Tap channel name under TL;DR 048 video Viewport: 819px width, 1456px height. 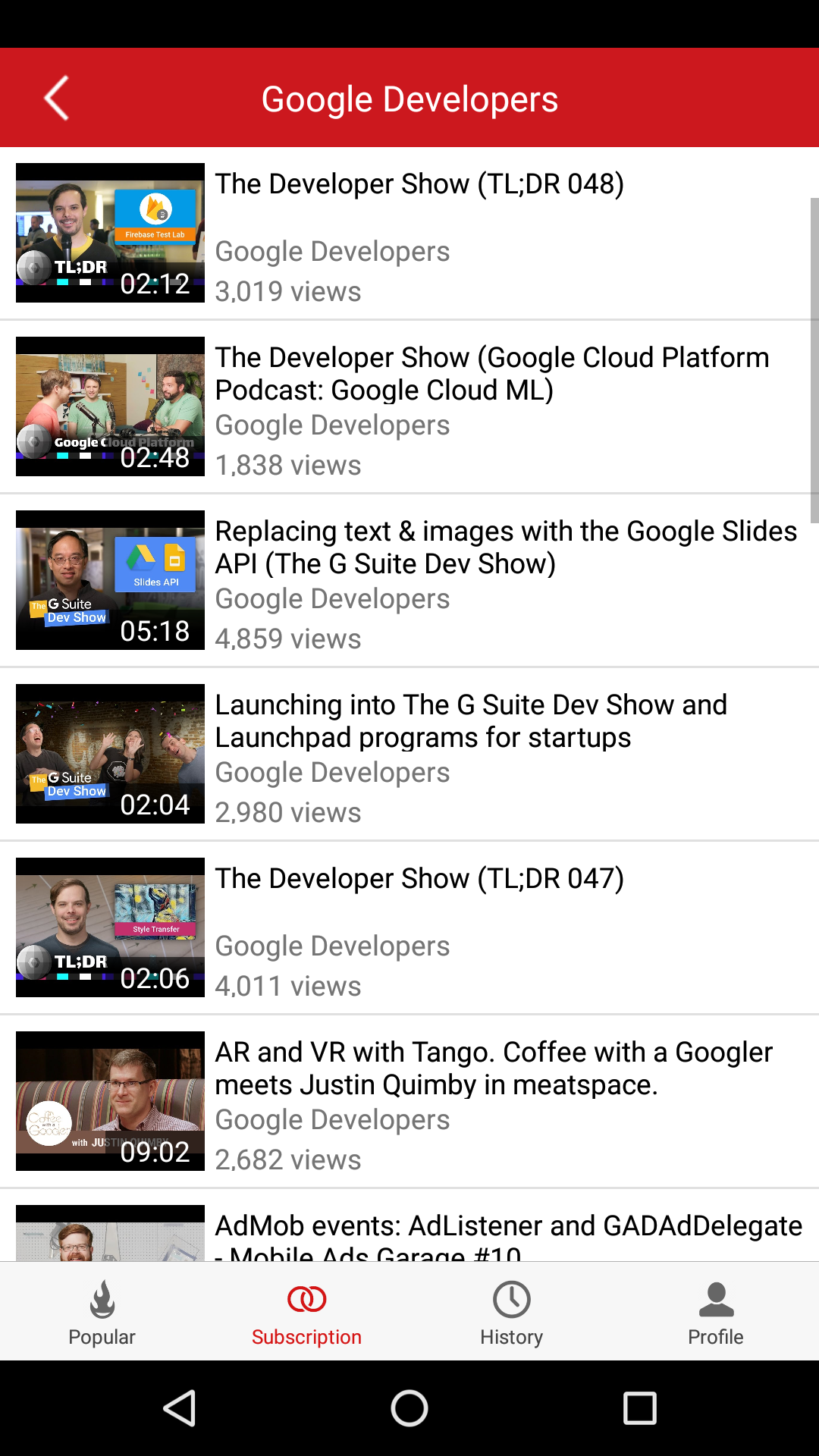tap(332, 252)
